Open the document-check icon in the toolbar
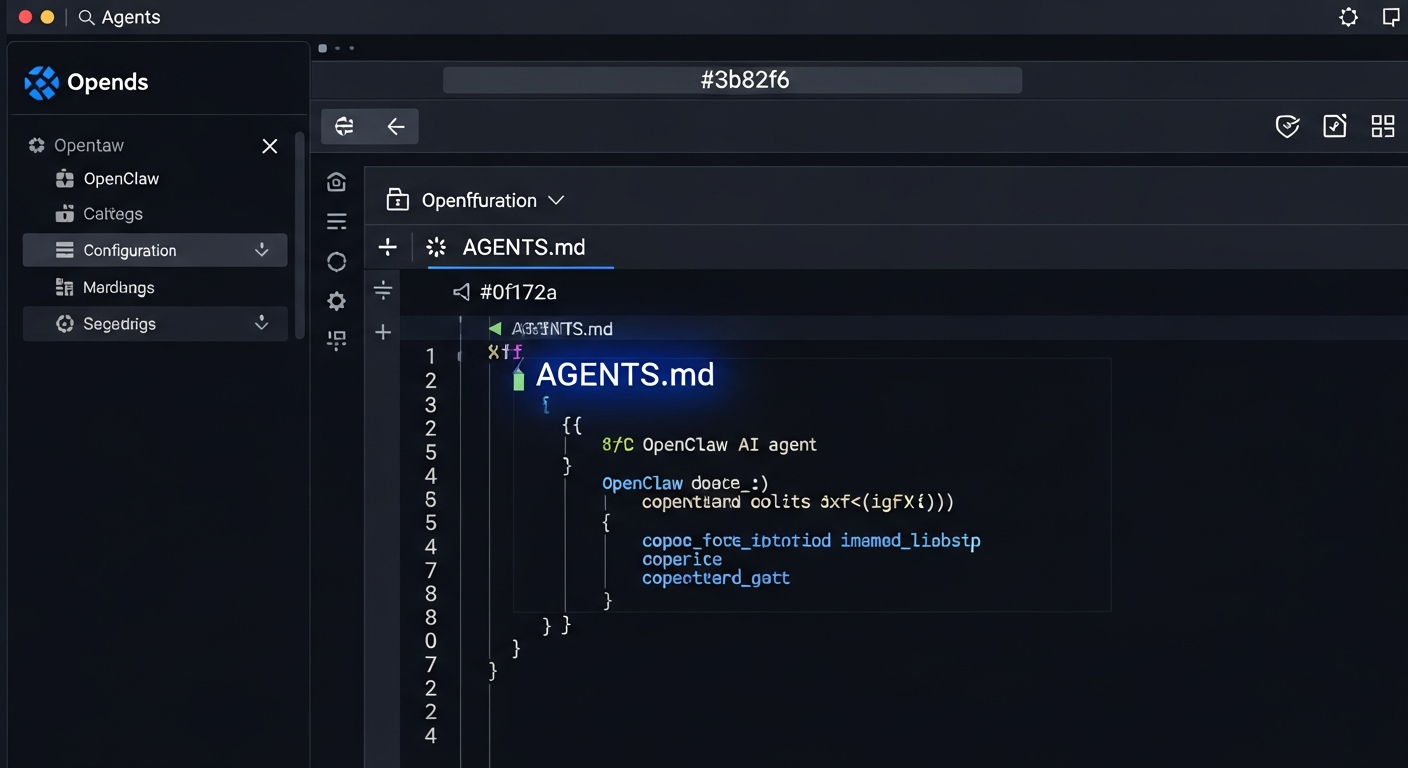The height and width of the screenshot is (768, 1408). (1334, 126)
